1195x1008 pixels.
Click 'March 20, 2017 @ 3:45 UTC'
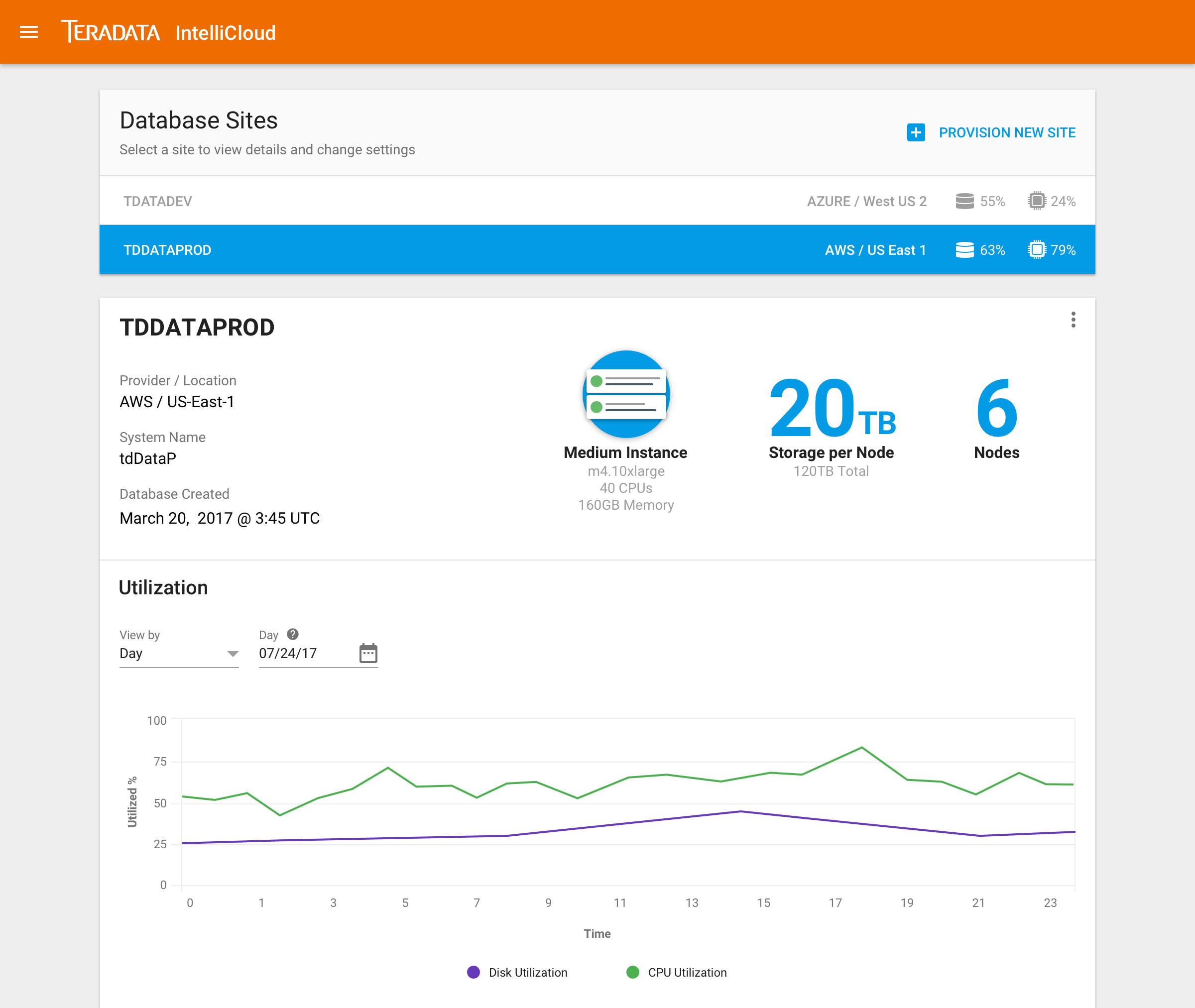pyautogui.click(x=220, y=518)
